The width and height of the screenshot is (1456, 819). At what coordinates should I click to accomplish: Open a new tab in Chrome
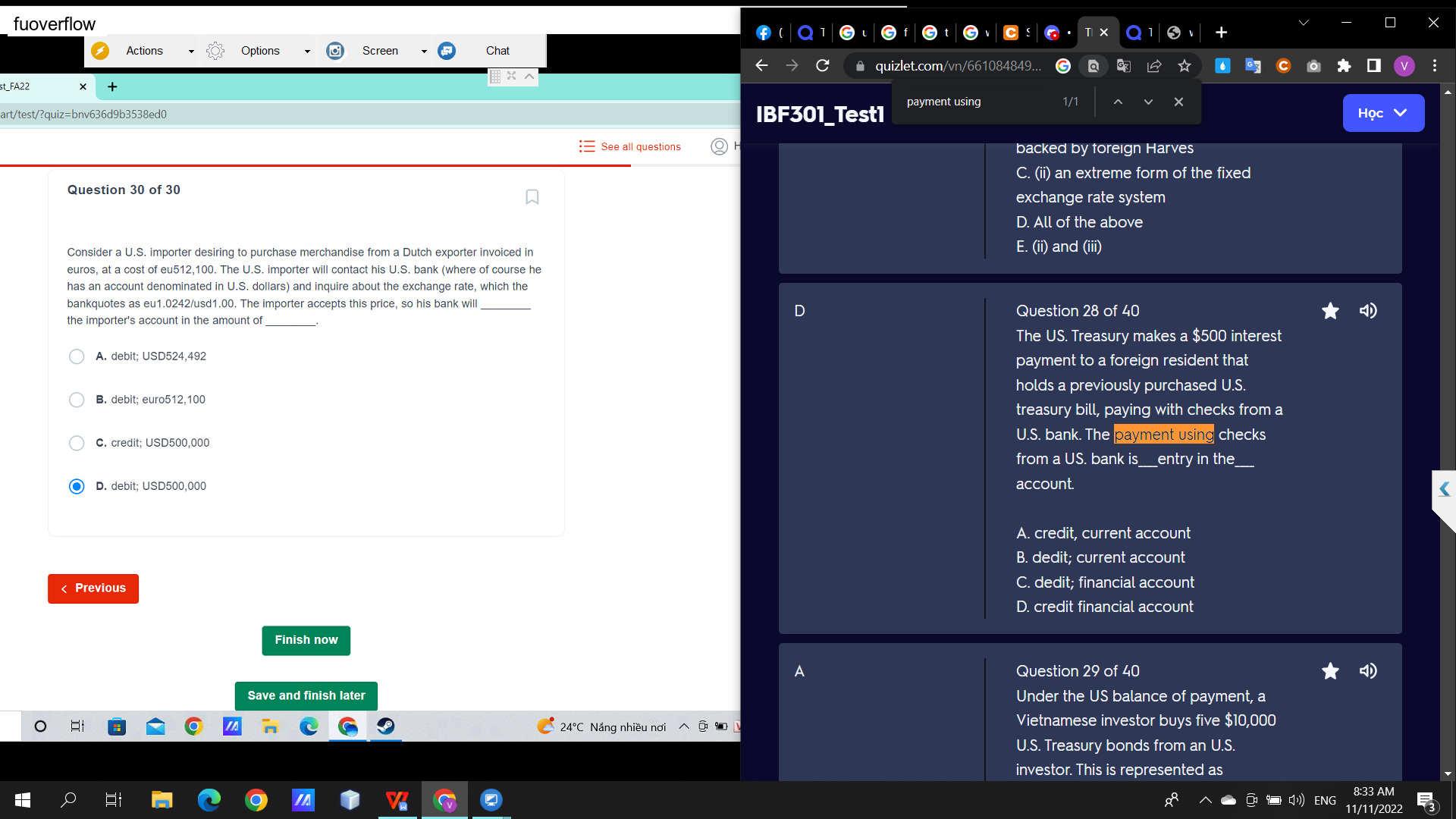coord(1221,33)
